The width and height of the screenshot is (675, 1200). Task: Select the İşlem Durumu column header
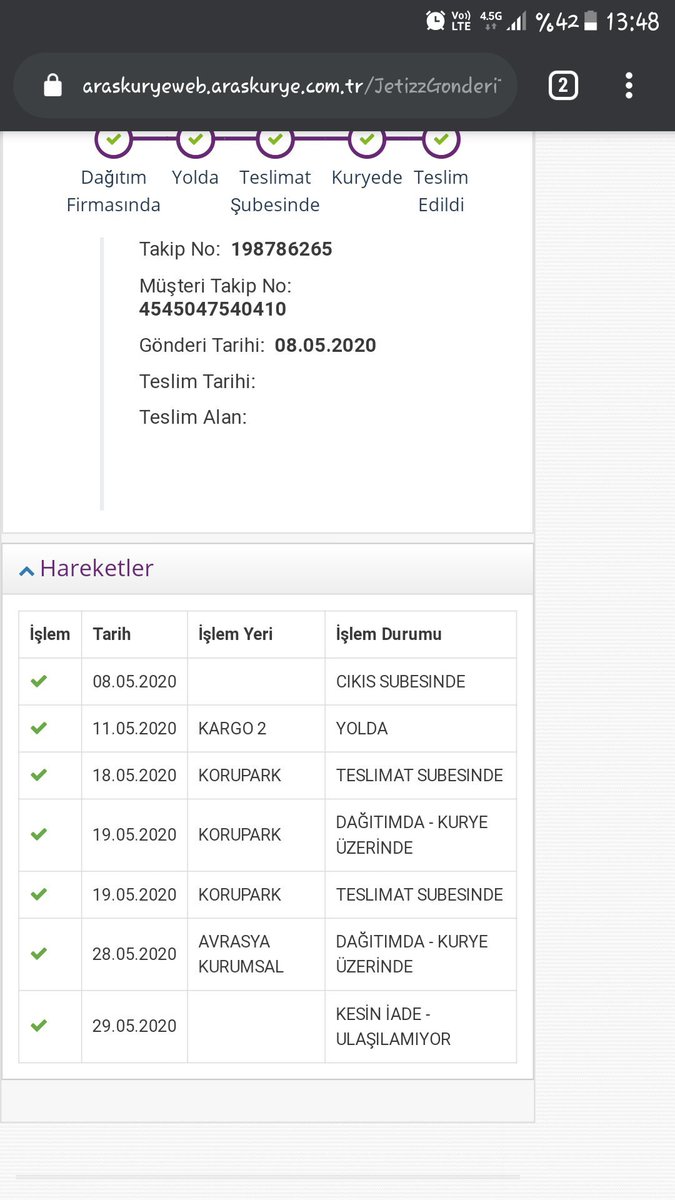389,634
